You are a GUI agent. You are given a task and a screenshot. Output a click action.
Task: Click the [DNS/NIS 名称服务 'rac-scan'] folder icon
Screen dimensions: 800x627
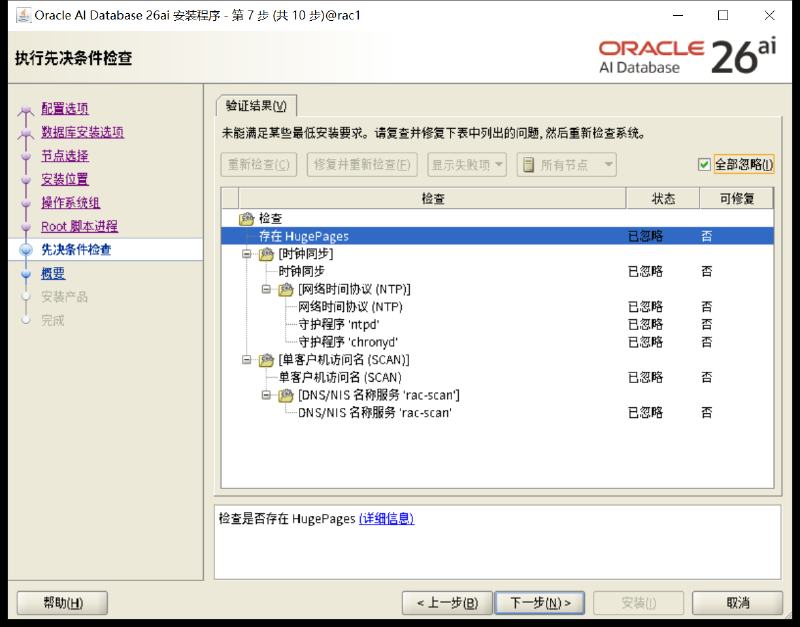[286, 395]
